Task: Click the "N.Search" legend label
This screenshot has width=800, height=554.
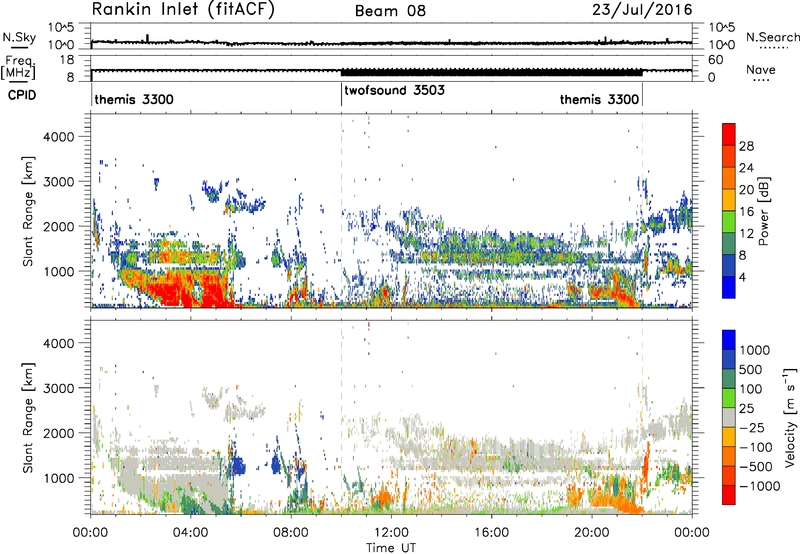Action: [x=772, y=37]
